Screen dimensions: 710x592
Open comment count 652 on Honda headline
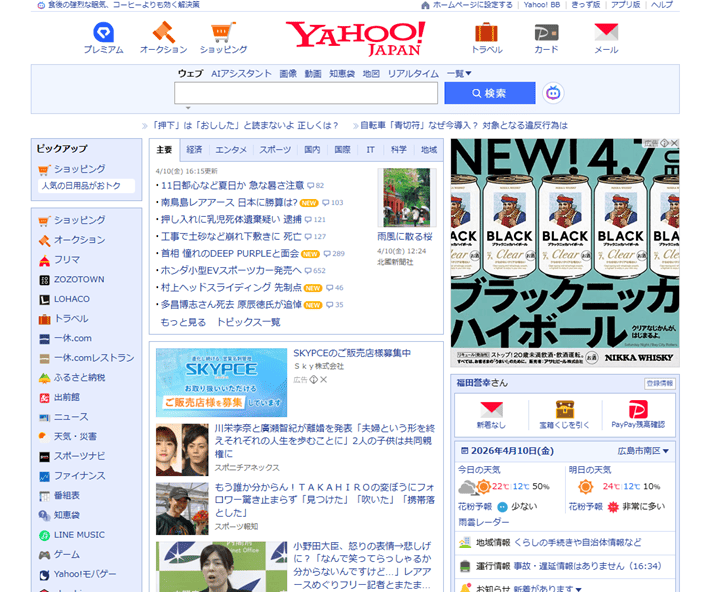(316, 270)
